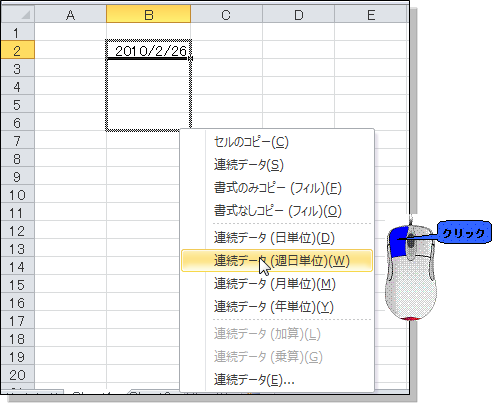
Task: Click the fill handle on cell B2
Action: coord(190,59)
